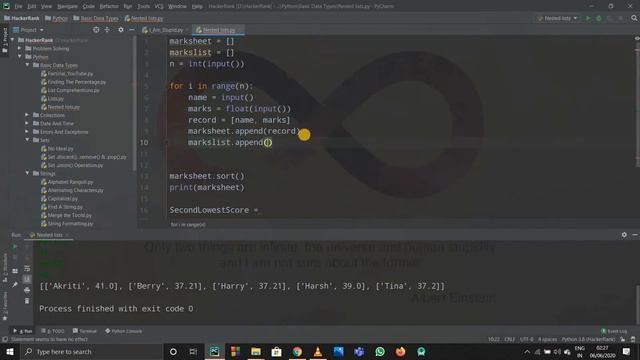The image size is (640, 360).
Task: Open Cortana circle on taskbar
Action: pos(173,351)
